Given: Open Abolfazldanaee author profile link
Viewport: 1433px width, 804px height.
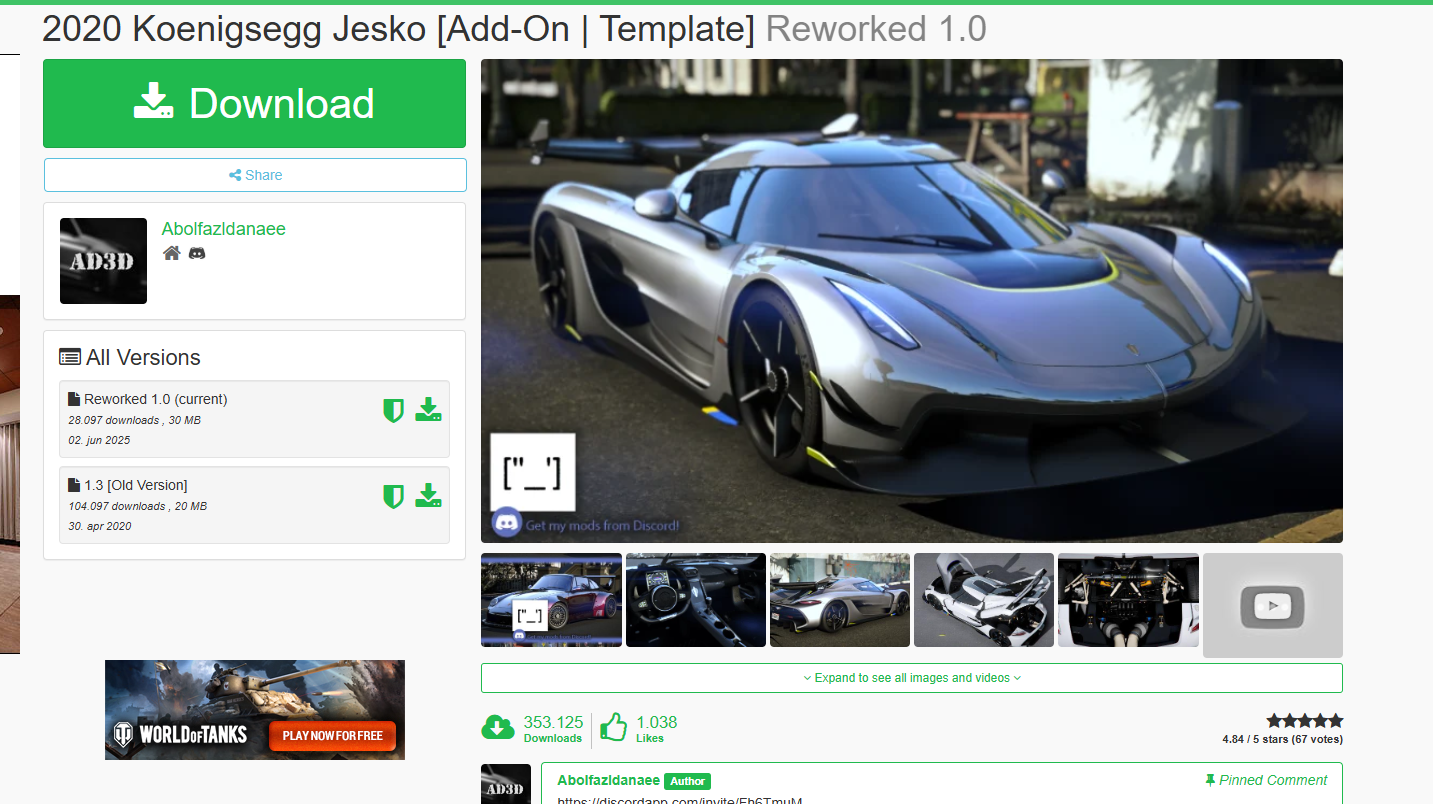Looking at the screenshot, I should [x=223, y=229].
